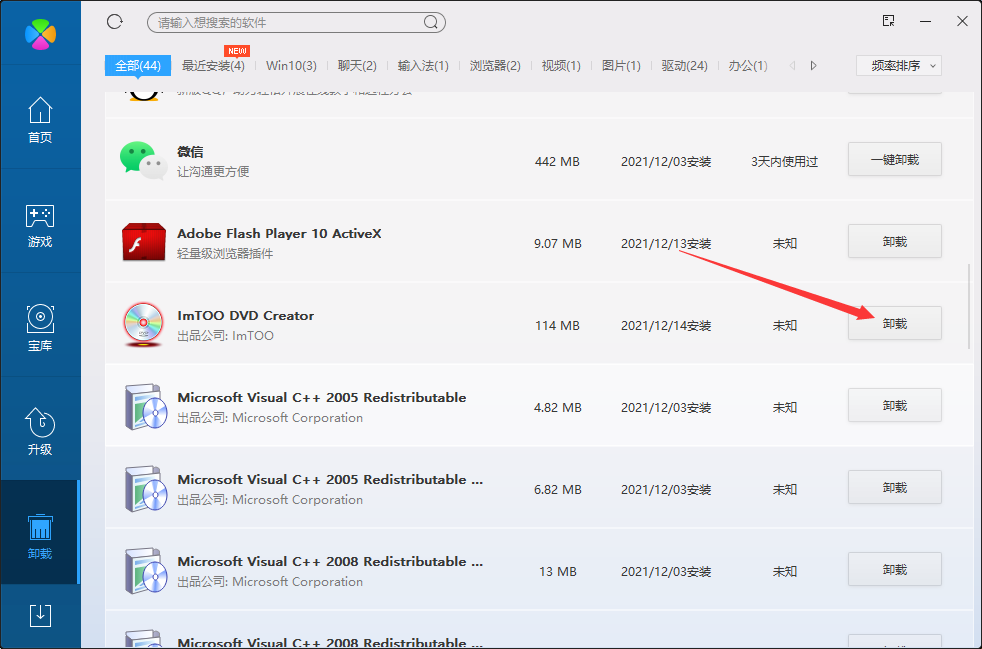This screenshot has width=982, height=649.
Task: Click the 2021/12/13安装 date text
Action: click(666, 244)
